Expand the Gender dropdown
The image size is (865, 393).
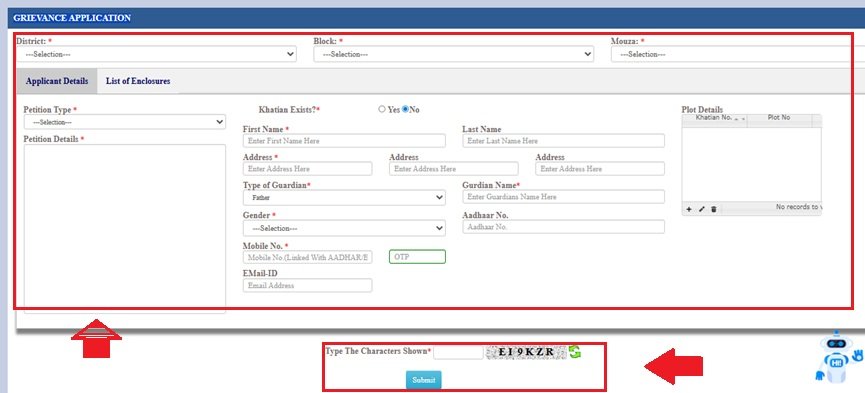pyautogui.click(x=344, y=228)
